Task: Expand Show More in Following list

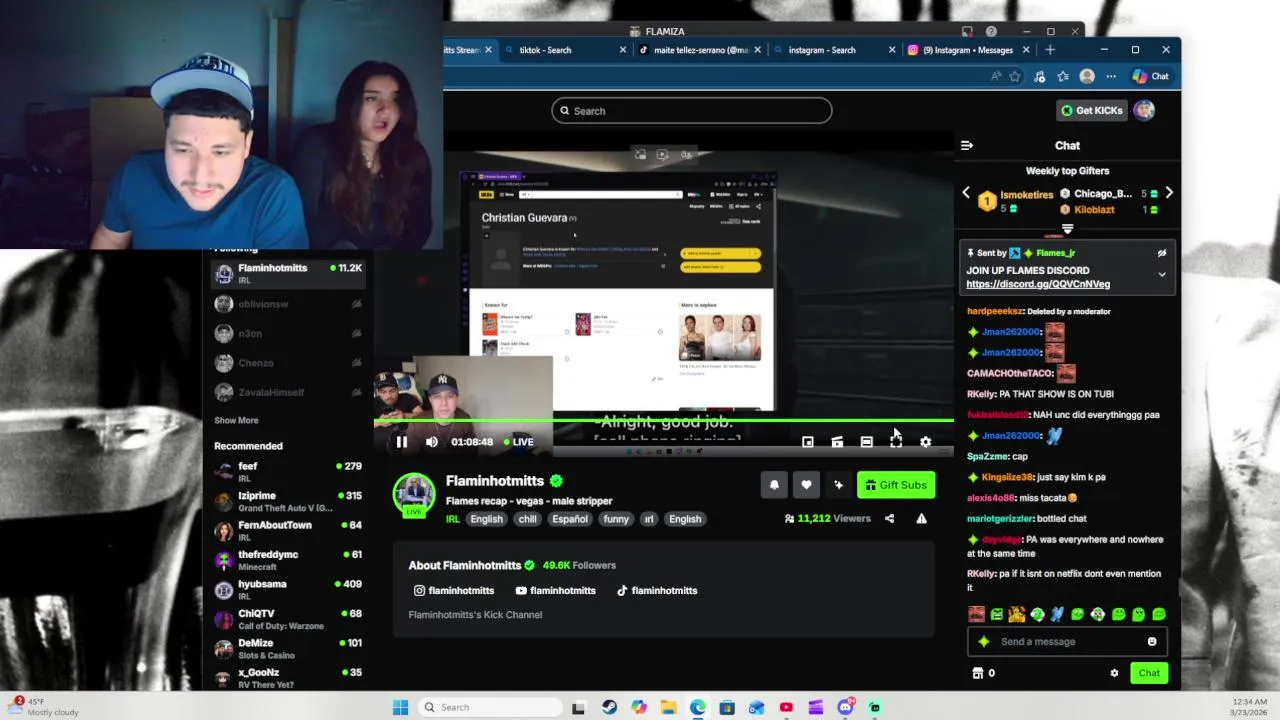Action: 236,421
